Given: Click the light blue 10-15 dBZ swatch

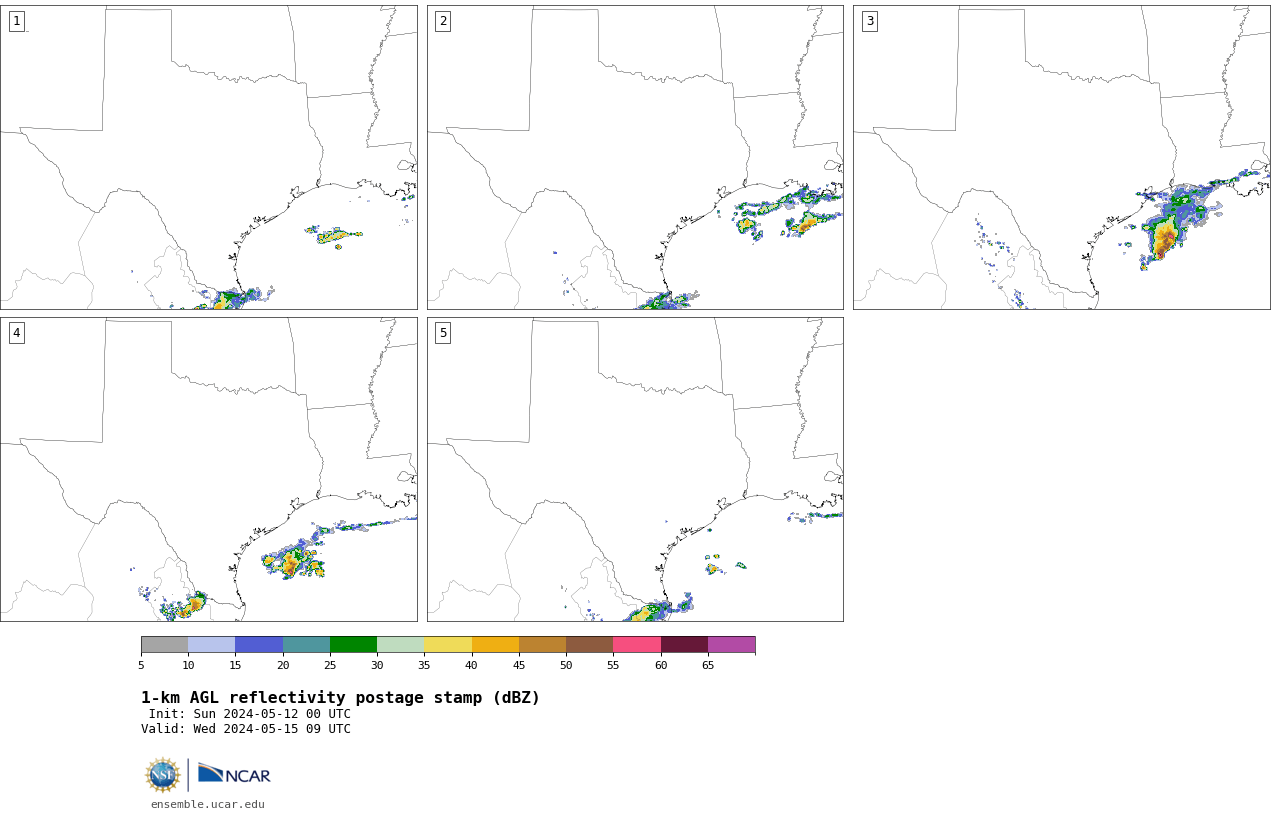Looking at the screenshot, I should [211, 644].
